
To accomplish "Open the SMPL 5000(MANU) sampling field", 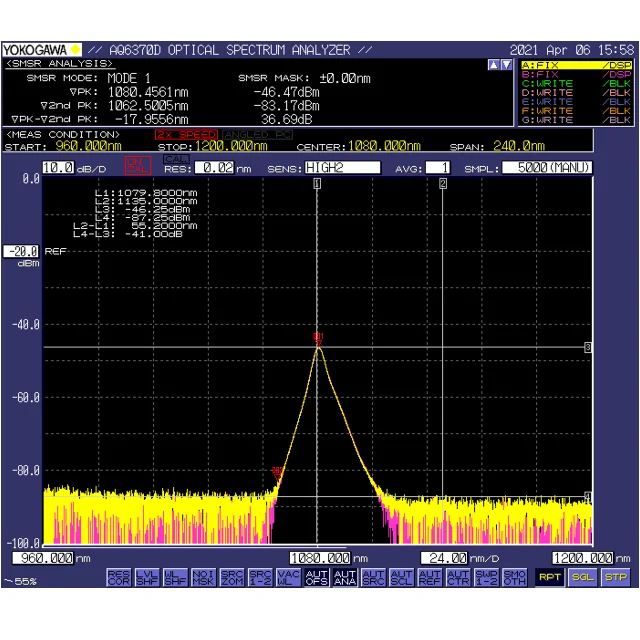I will [547, 168].
